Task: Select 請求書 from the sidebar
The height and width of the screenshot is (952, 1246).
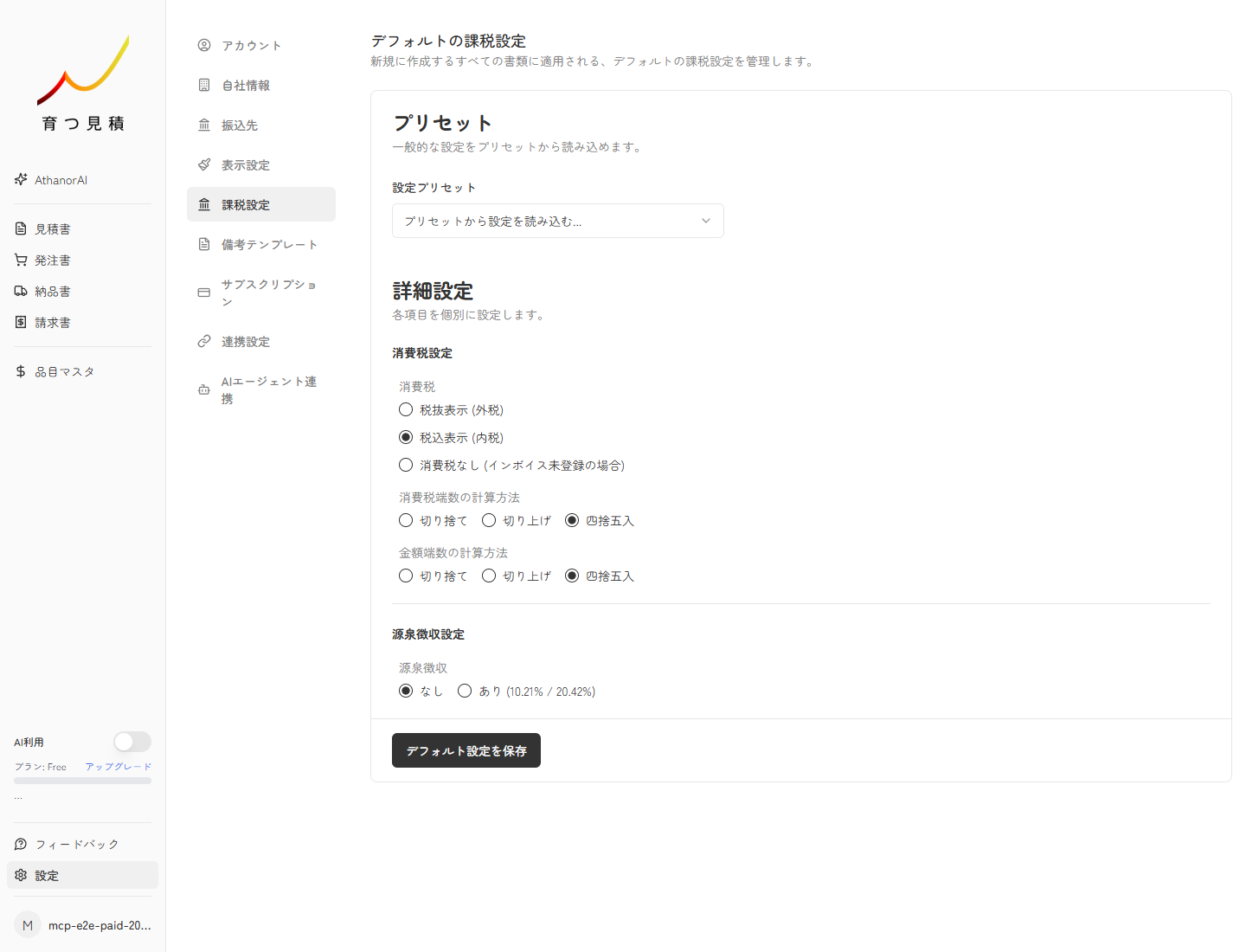Action: (53, 322)
